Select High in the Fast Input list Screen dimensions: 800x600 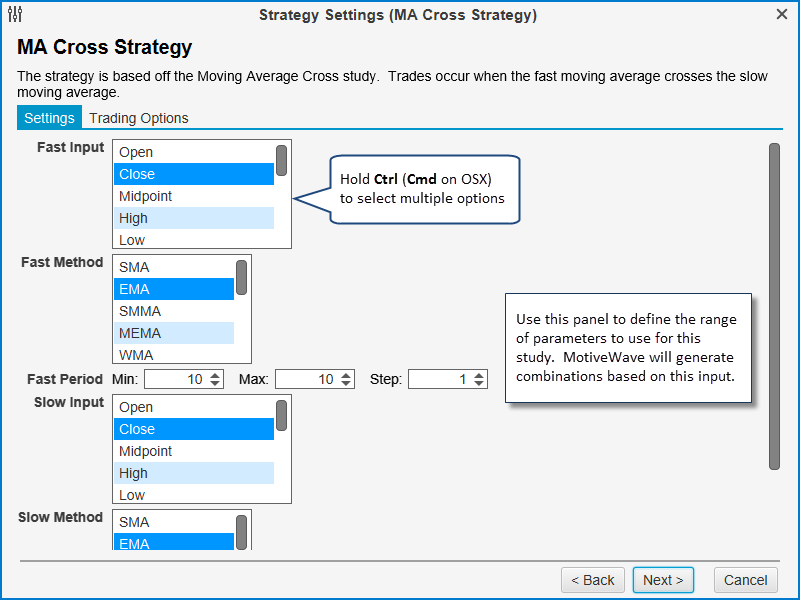click(x=193, y=218)
